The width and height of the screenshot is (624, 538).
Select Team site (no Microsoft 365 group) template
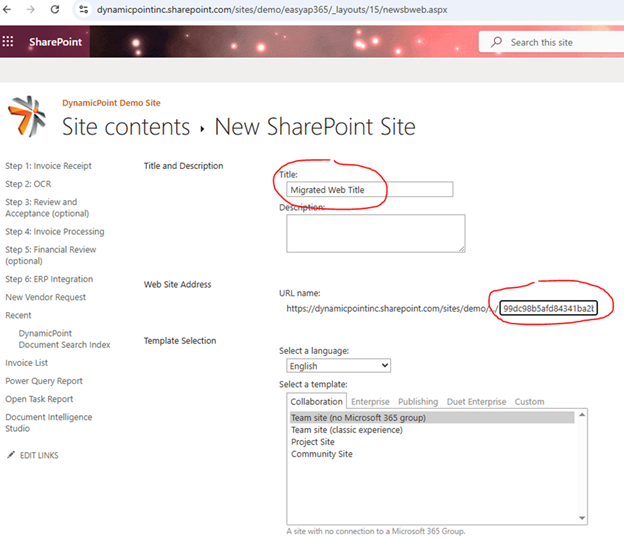pos(432,418)
